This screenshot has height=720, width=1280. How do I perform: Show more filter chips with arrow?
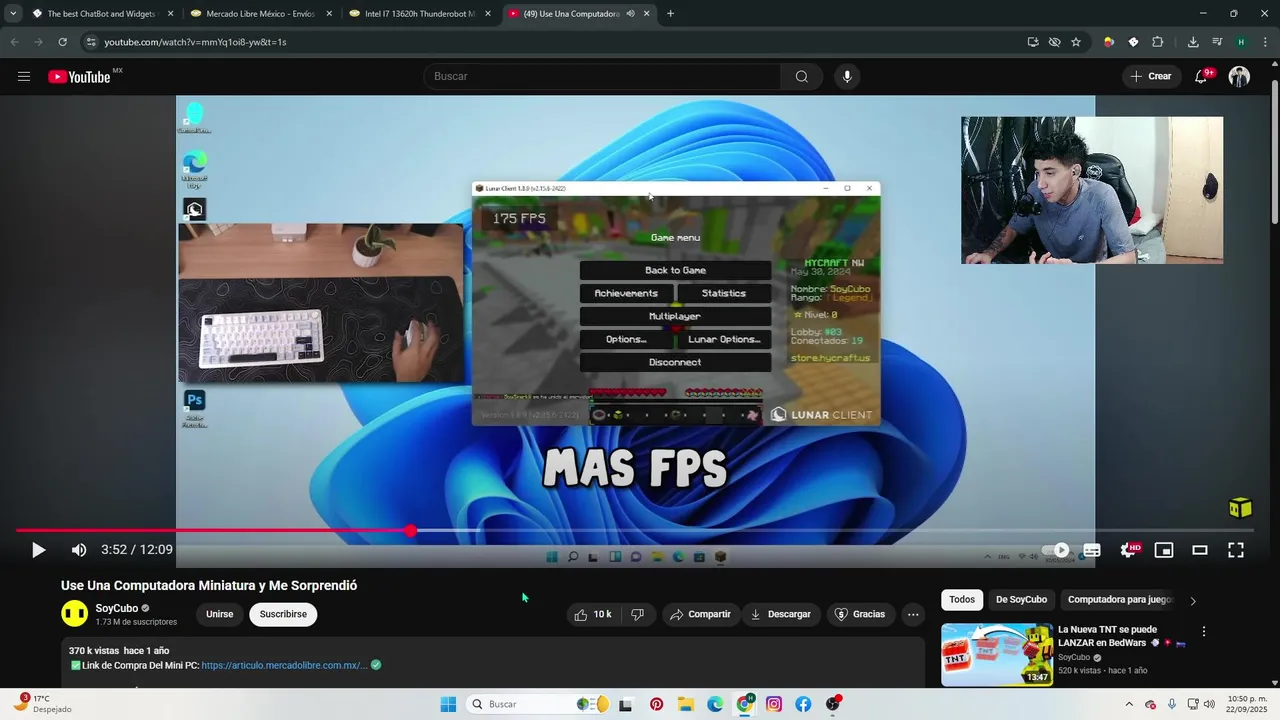[x=1192, y=601]
